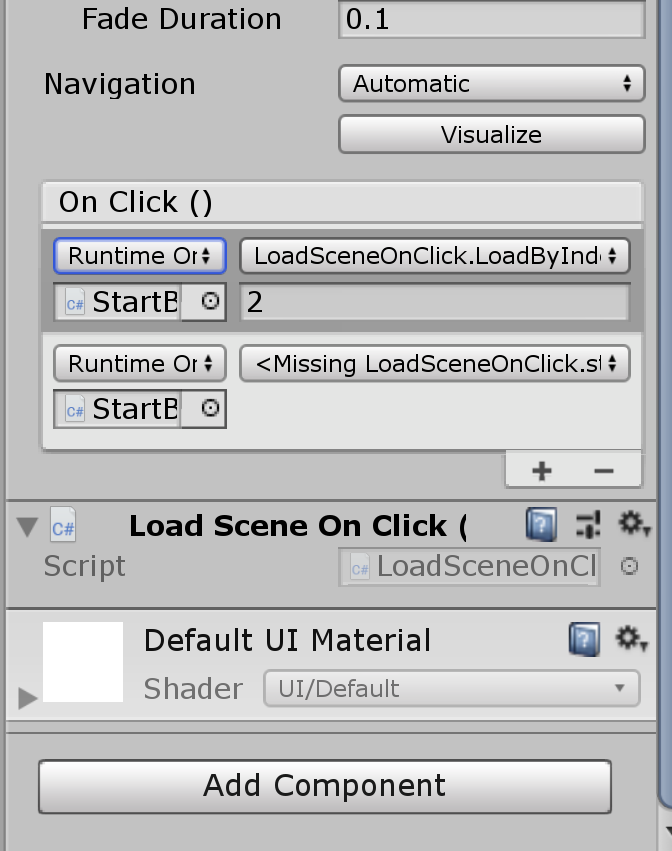Open the Navigation Automatic dropdown
Screen dimensions: 672x851
[491, 84]
